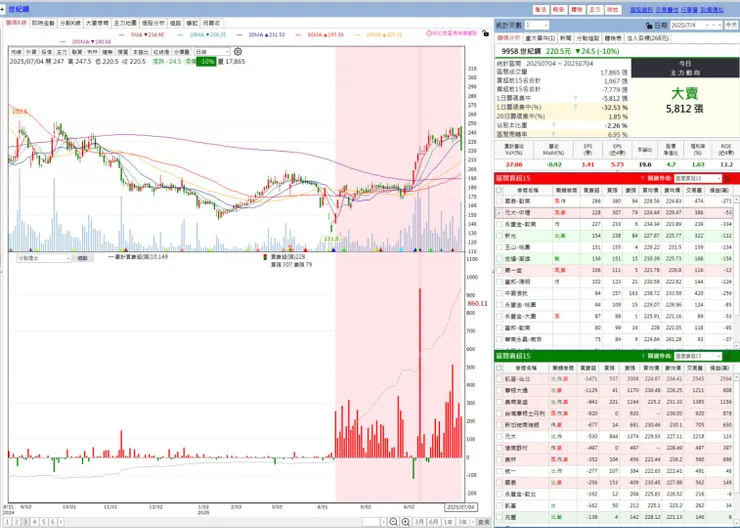Click the green icon right of 賣超15 dropdown
The height and width of the screenshot is (528, 740).
[x=727, y=356]
